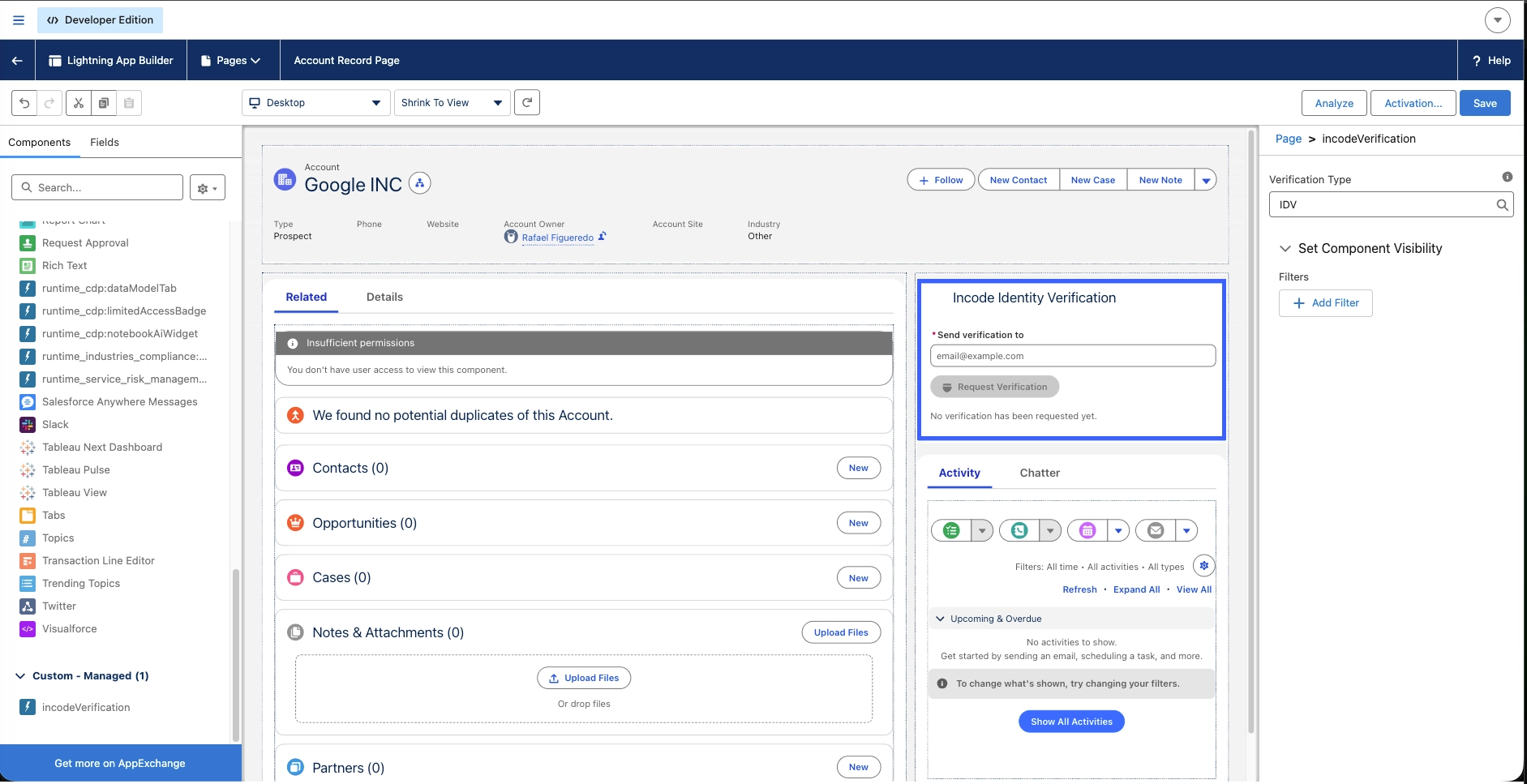This screenshot has width=1527, height=784.
Task: Open the user profile dropdown at top right
Action: pos(1497,20)
